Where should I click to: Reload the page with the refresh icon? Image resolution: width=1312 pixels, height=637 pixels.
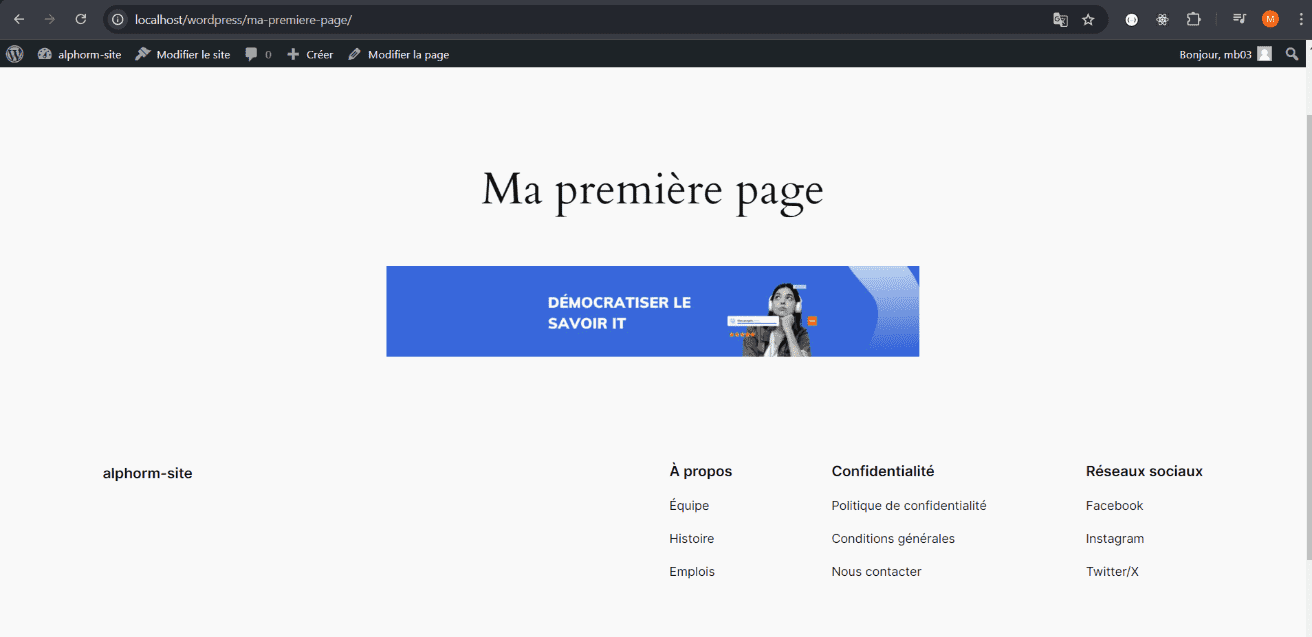click(x=81, y=19)
